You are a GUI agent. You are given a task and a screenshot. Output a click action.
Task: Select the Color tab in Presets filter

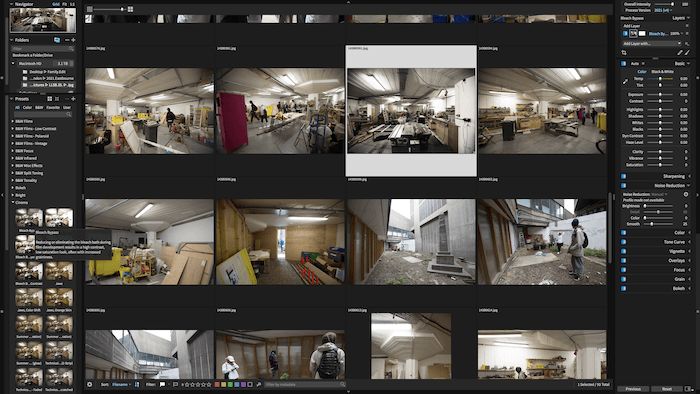pos(27,108)
